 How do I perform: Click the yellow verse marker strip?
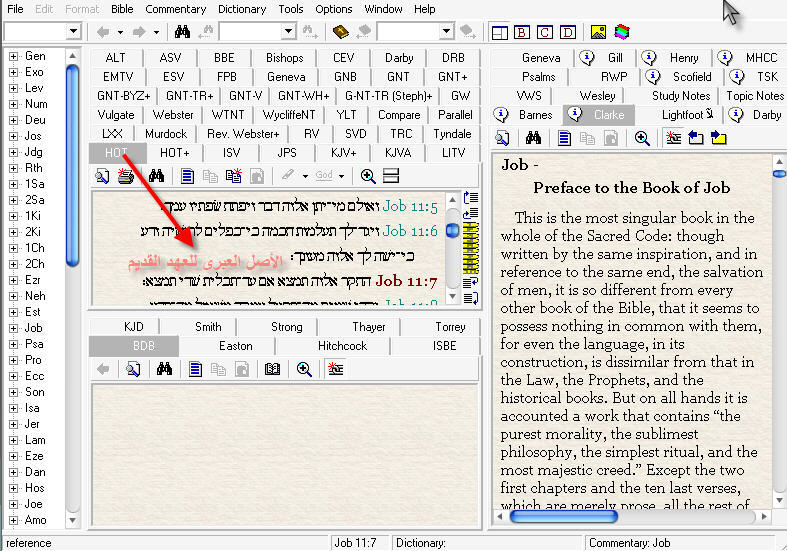[471, 248]
